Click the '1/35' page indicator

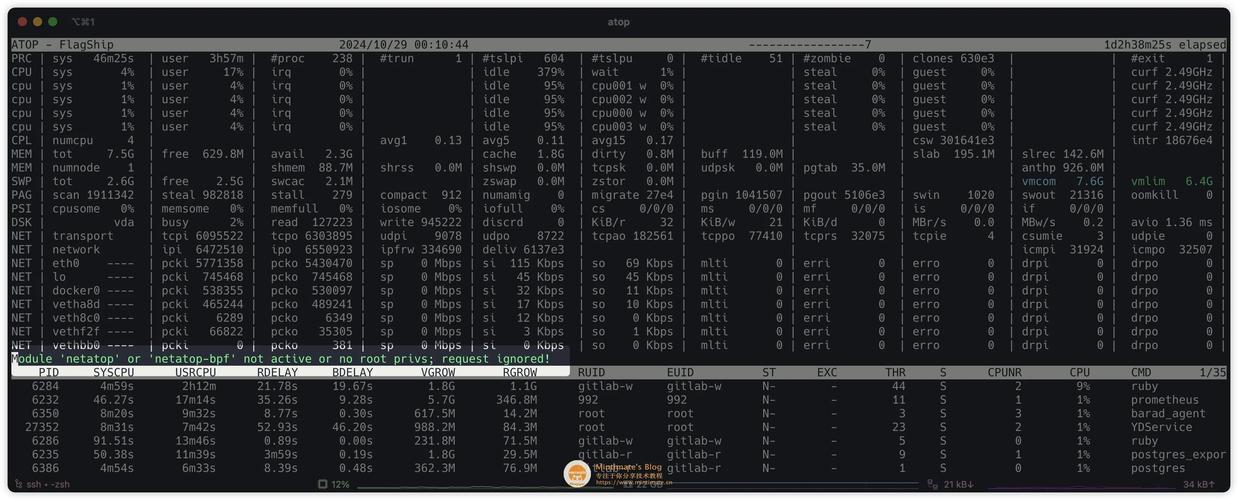[x=1212, y=372]
